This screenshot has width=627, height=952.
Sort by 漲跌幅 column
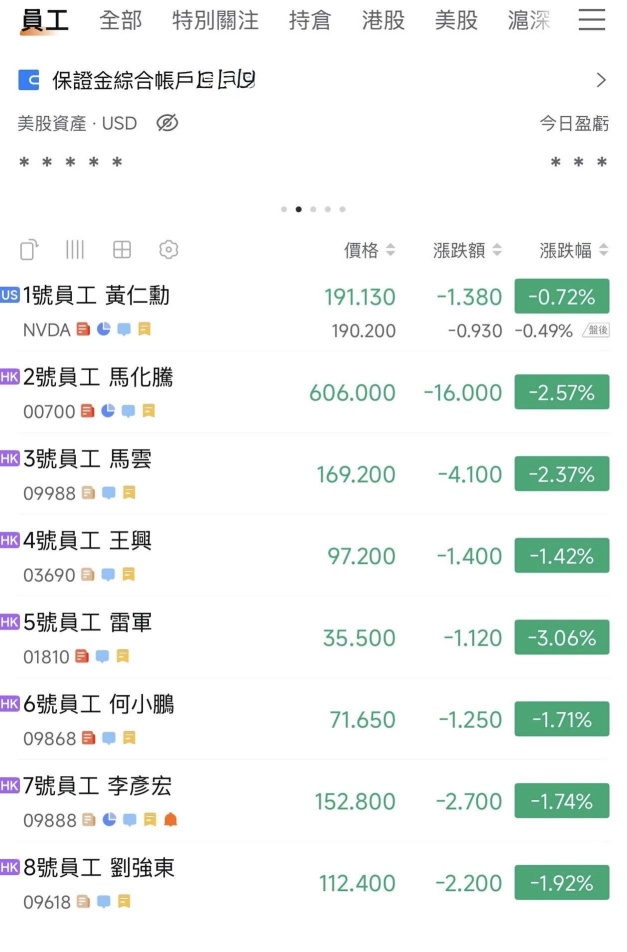[574, 250]
